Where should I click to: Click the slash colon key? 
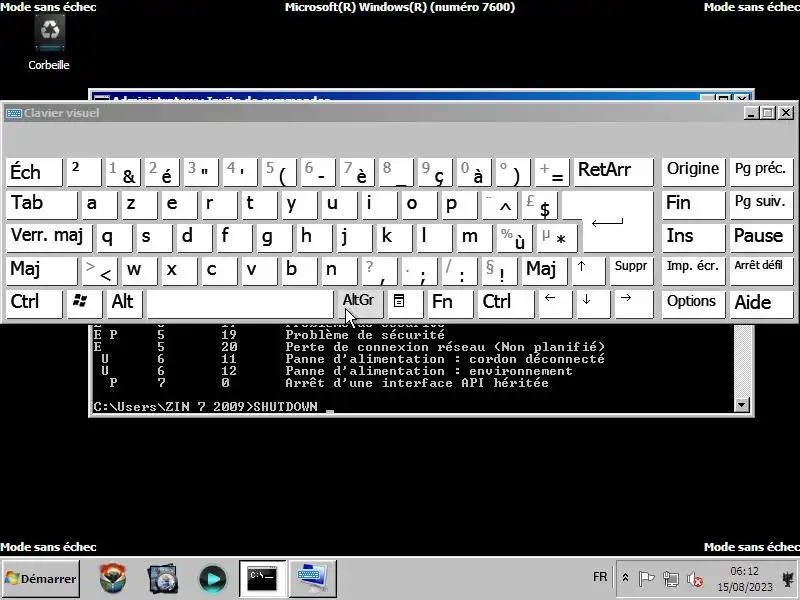pos(459,270)
